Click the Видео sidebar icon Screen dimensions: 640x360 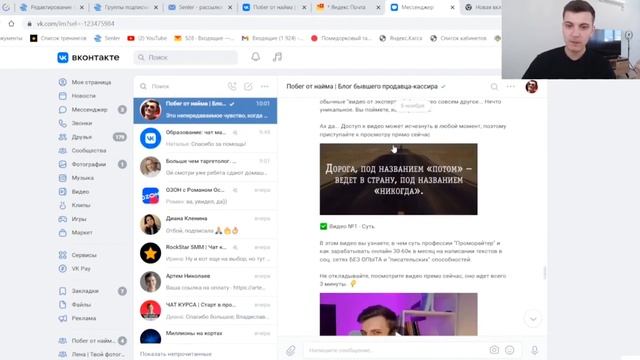coord(62,191)
